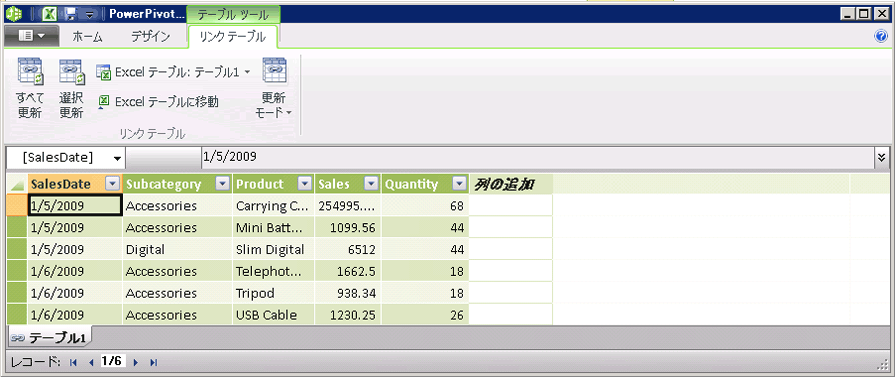This screenshot has width=895, height=377.
Task: Open the [SalesDate] name box dropdown
Action: point(118,158)
